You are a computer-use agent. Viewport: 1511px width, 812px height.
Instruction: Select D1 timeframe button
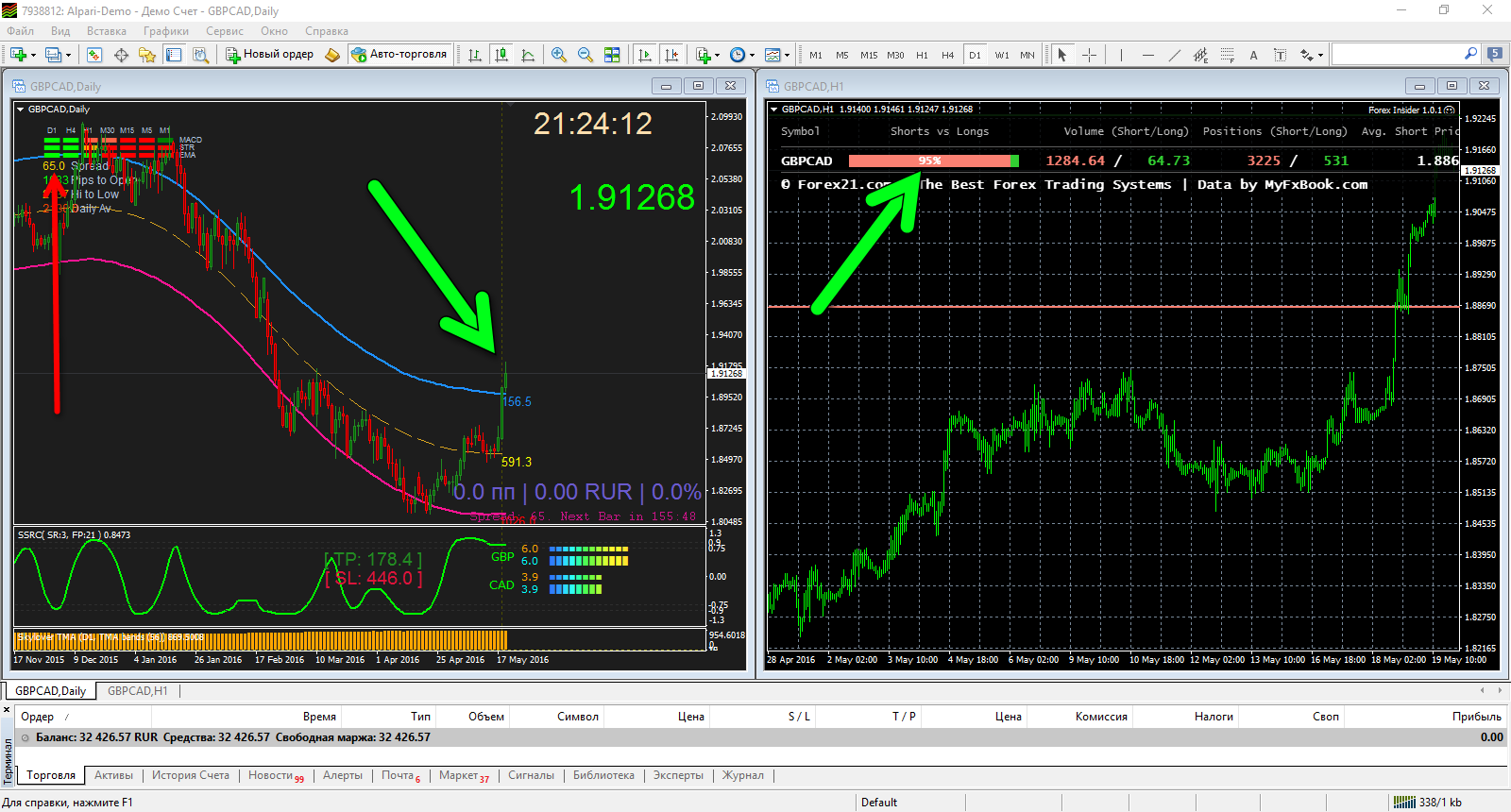click(975, 55)
